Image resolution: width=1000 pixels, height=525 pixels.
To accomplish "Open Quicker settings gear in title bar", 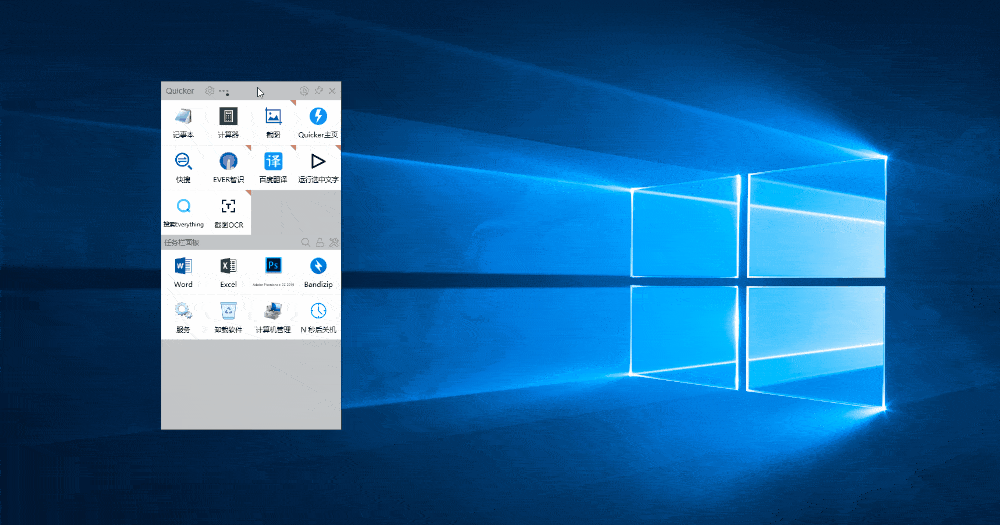I will 209,91.
